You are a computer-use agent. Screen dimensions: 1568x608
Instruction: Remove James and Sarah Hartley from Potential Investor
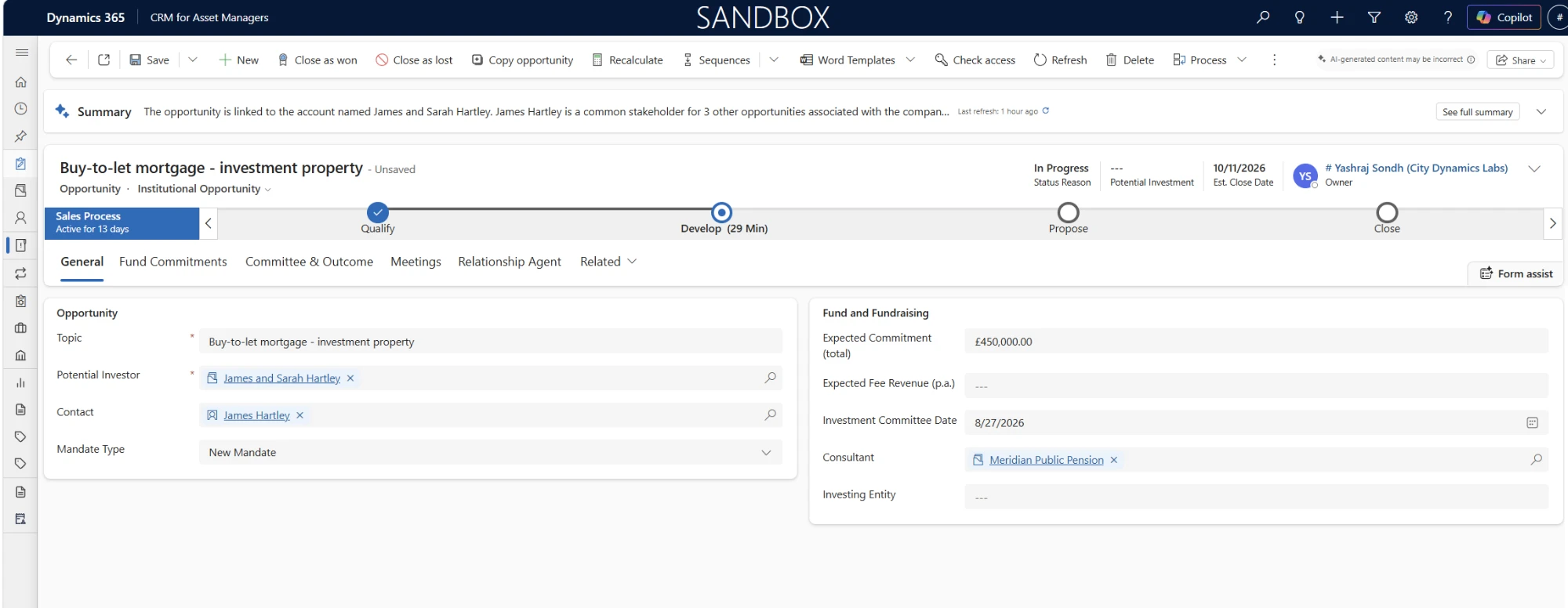tap(350, 378)
